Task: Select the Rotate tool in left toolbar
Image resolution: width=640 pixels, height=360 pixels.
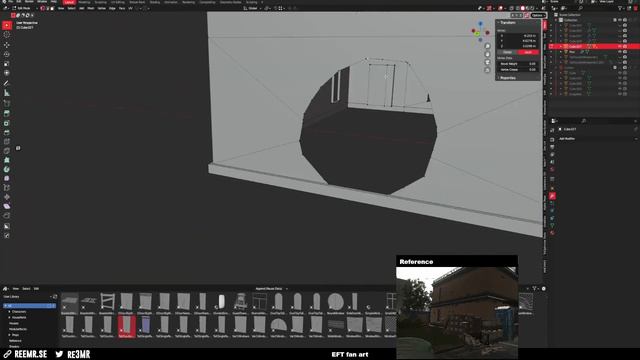Action: [x=7, y=54]
